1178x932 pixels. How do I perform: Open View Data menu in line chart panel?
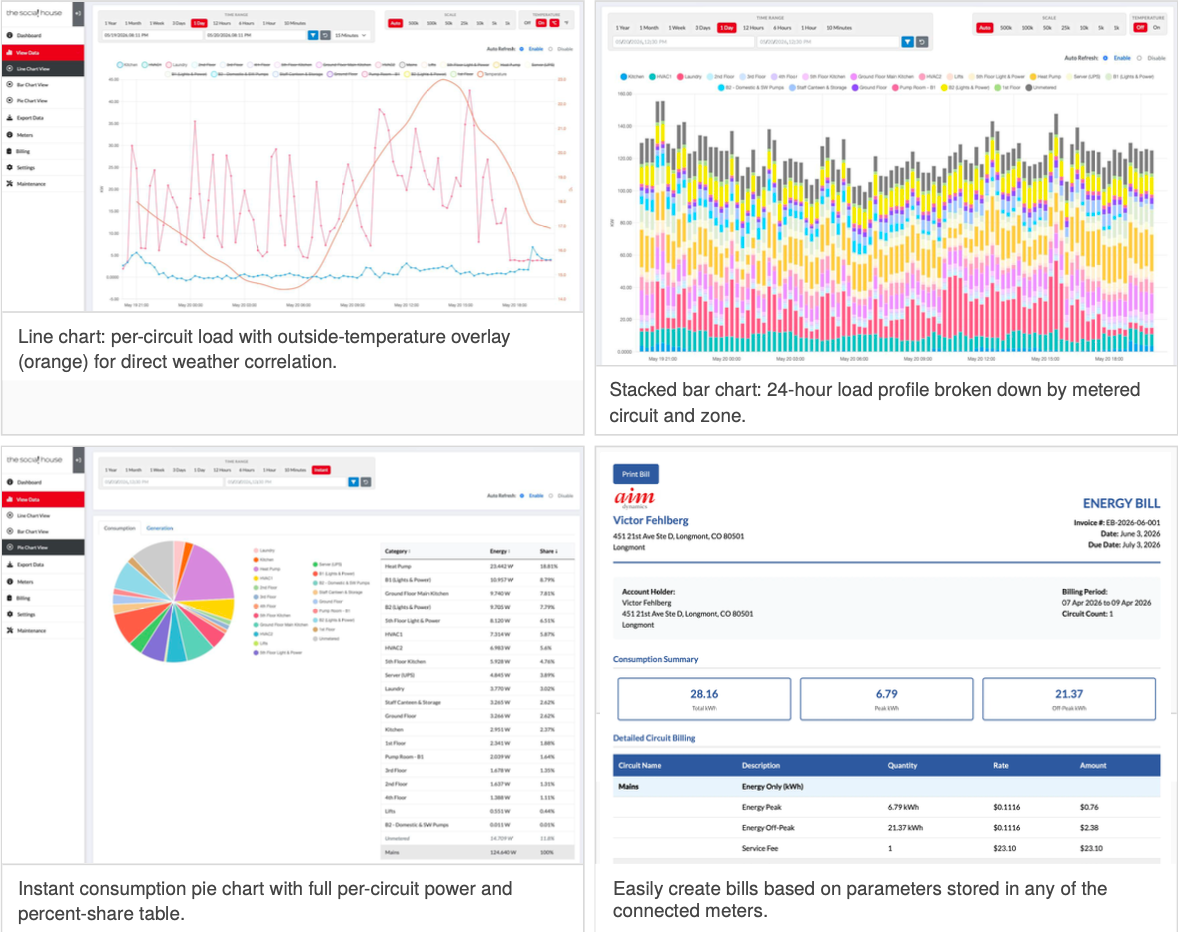click(43, 53)
